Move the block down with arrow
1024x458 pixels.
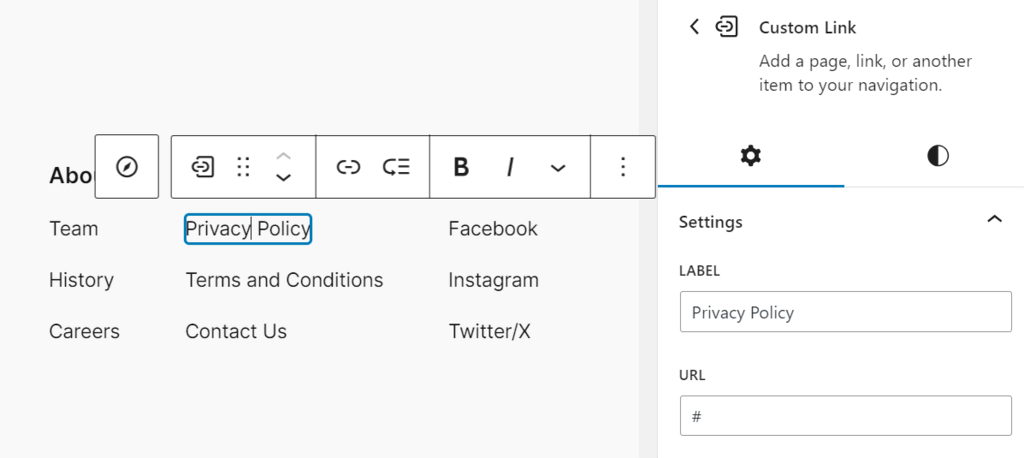284,178
